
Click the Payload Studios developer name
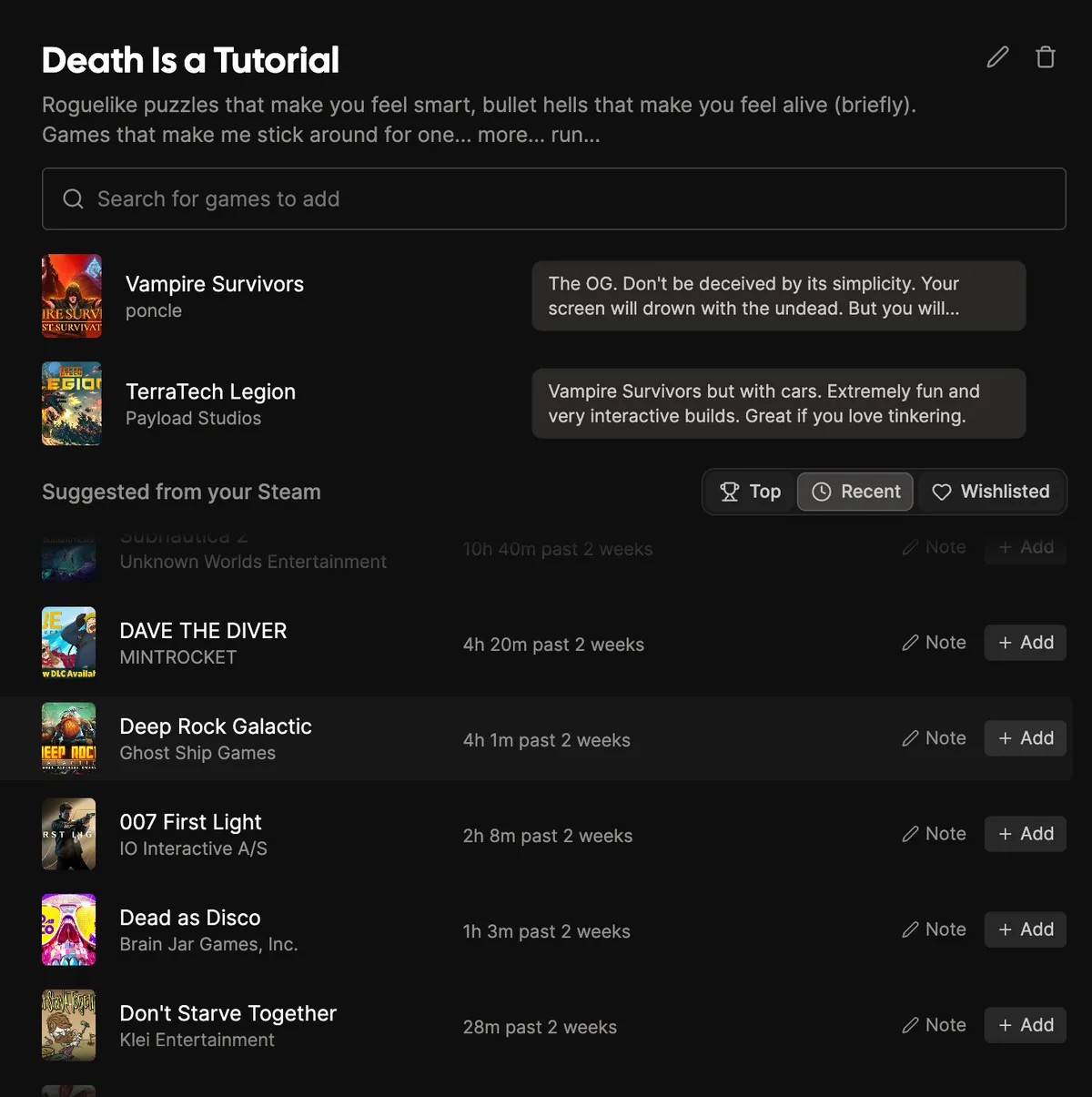coord(193,418)
